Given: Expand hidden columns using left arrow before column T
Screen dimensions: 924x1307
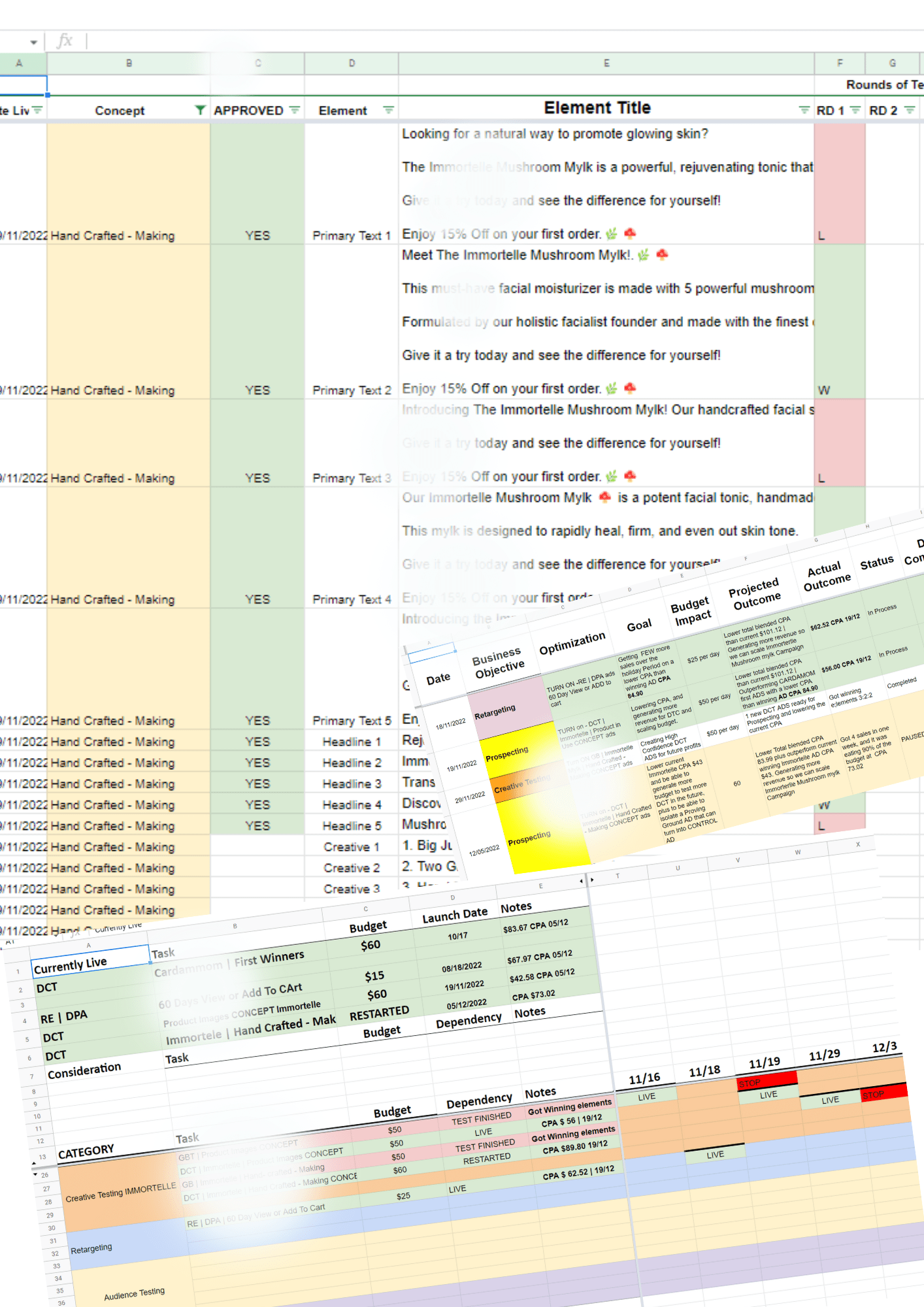Looking at the screenshot, I should point(581,882).
